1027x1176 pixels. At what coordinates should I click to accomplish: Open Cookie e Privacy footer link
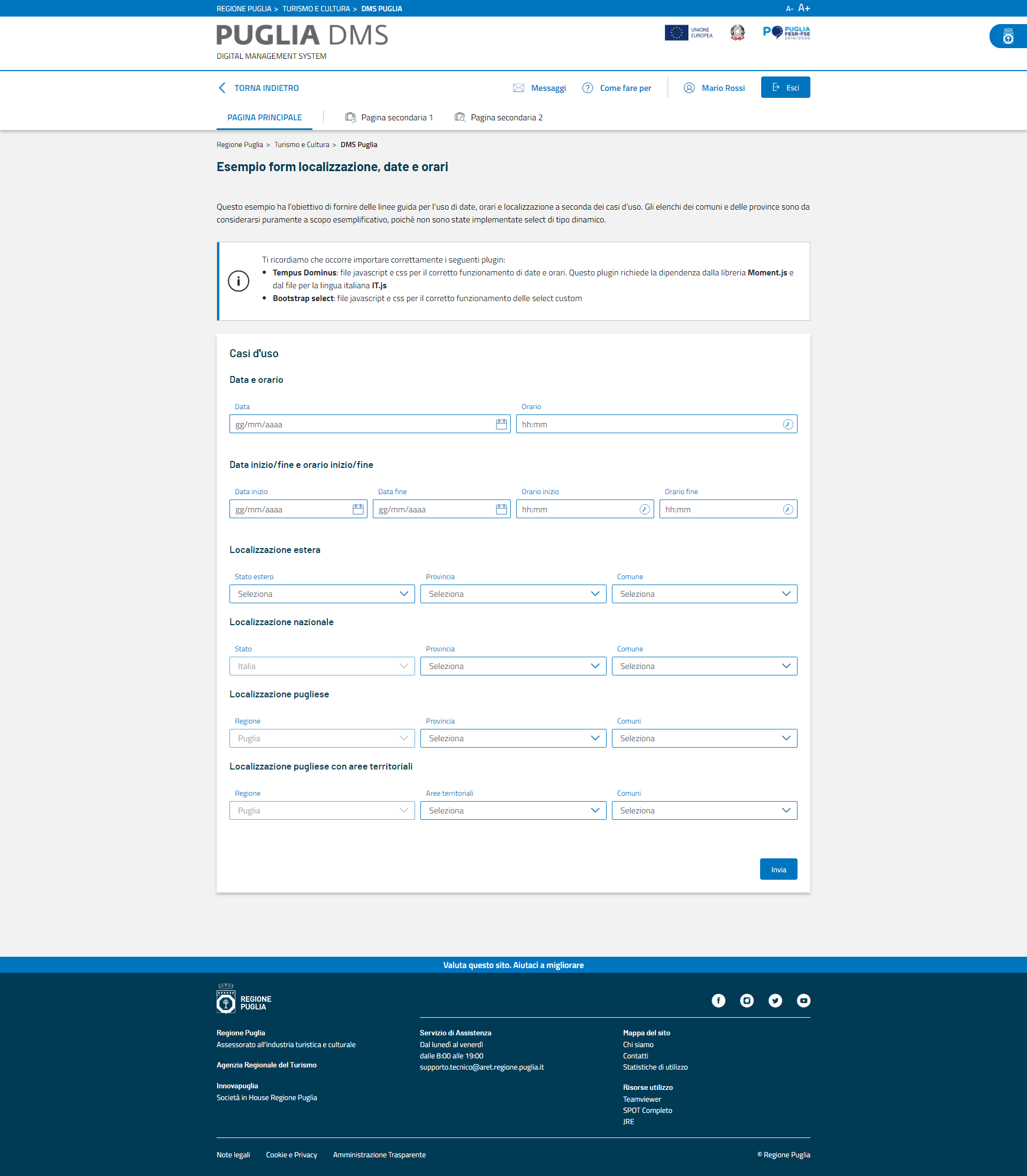point(291,1155)
